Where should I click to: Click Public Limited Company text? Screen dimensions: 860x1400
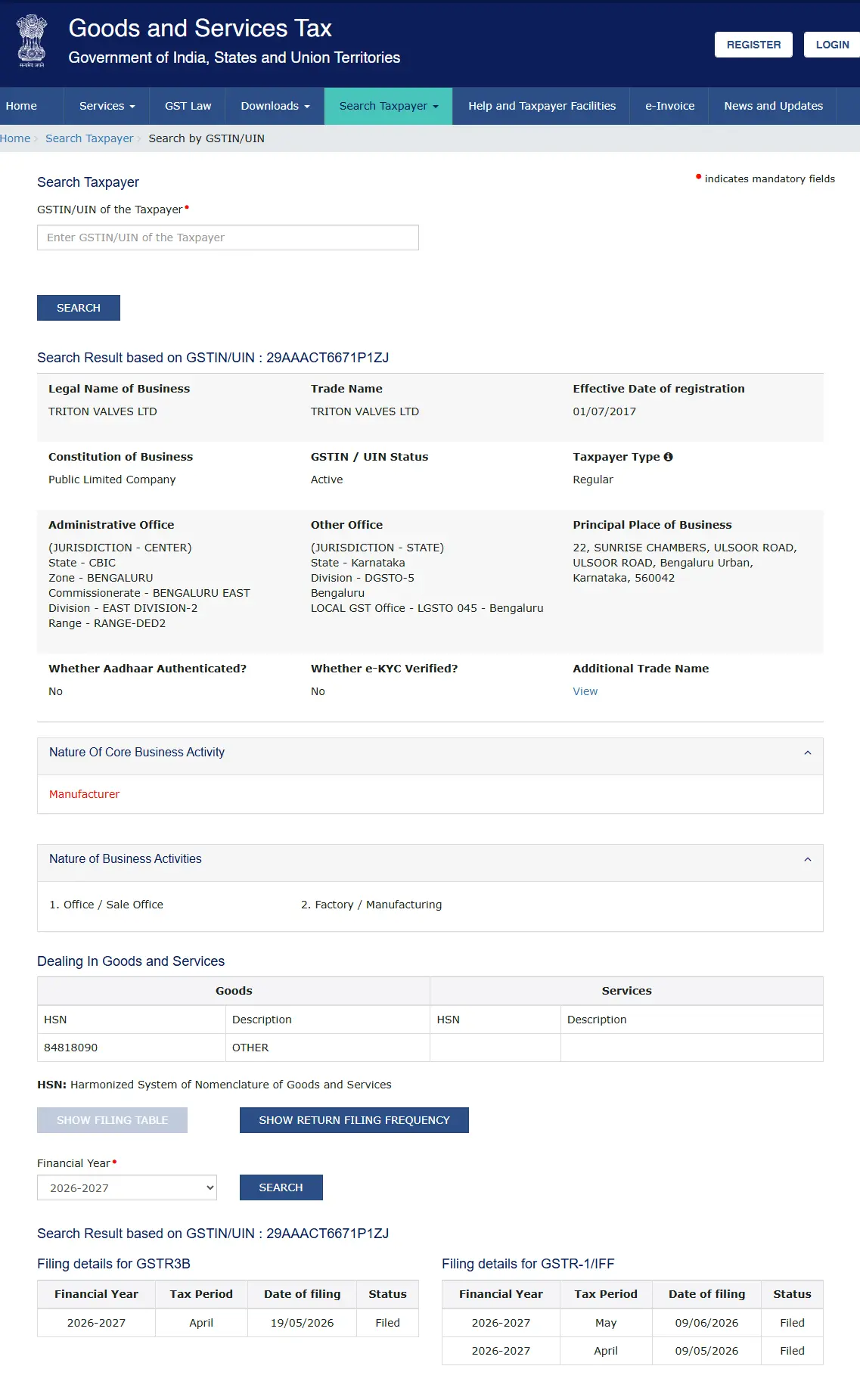tap(112, 480)
